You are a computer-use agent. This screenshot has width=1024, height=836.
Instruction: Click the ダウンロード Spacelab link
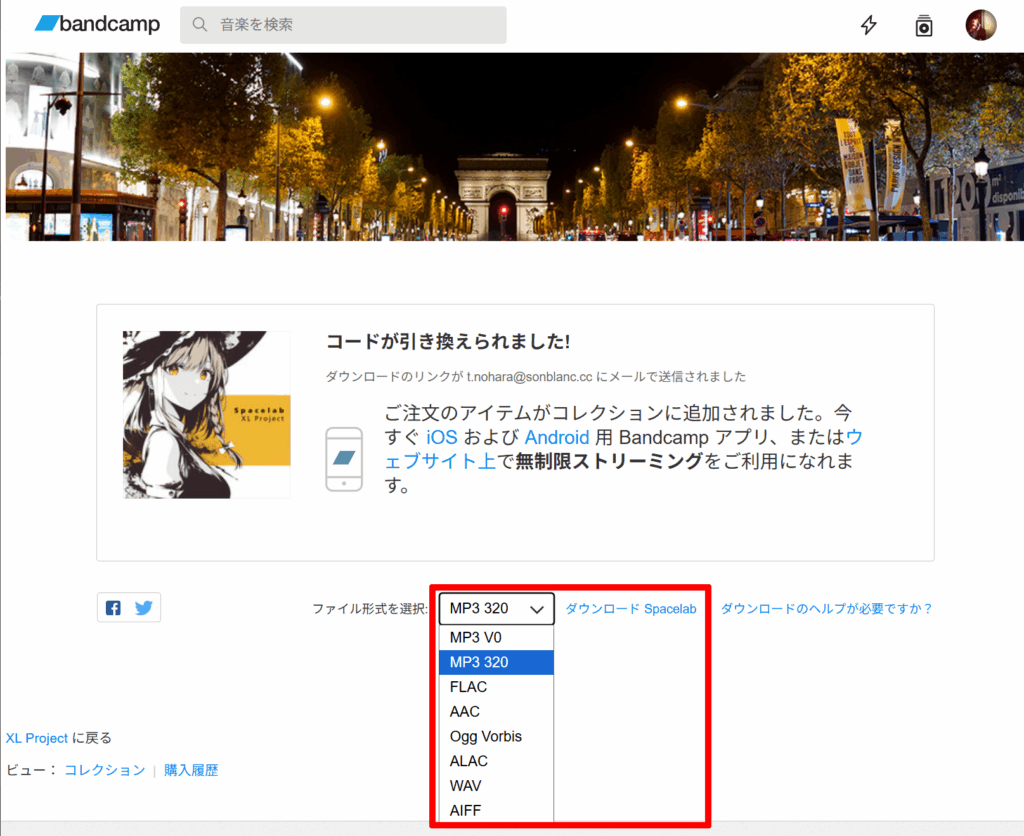tap(630, 608)
